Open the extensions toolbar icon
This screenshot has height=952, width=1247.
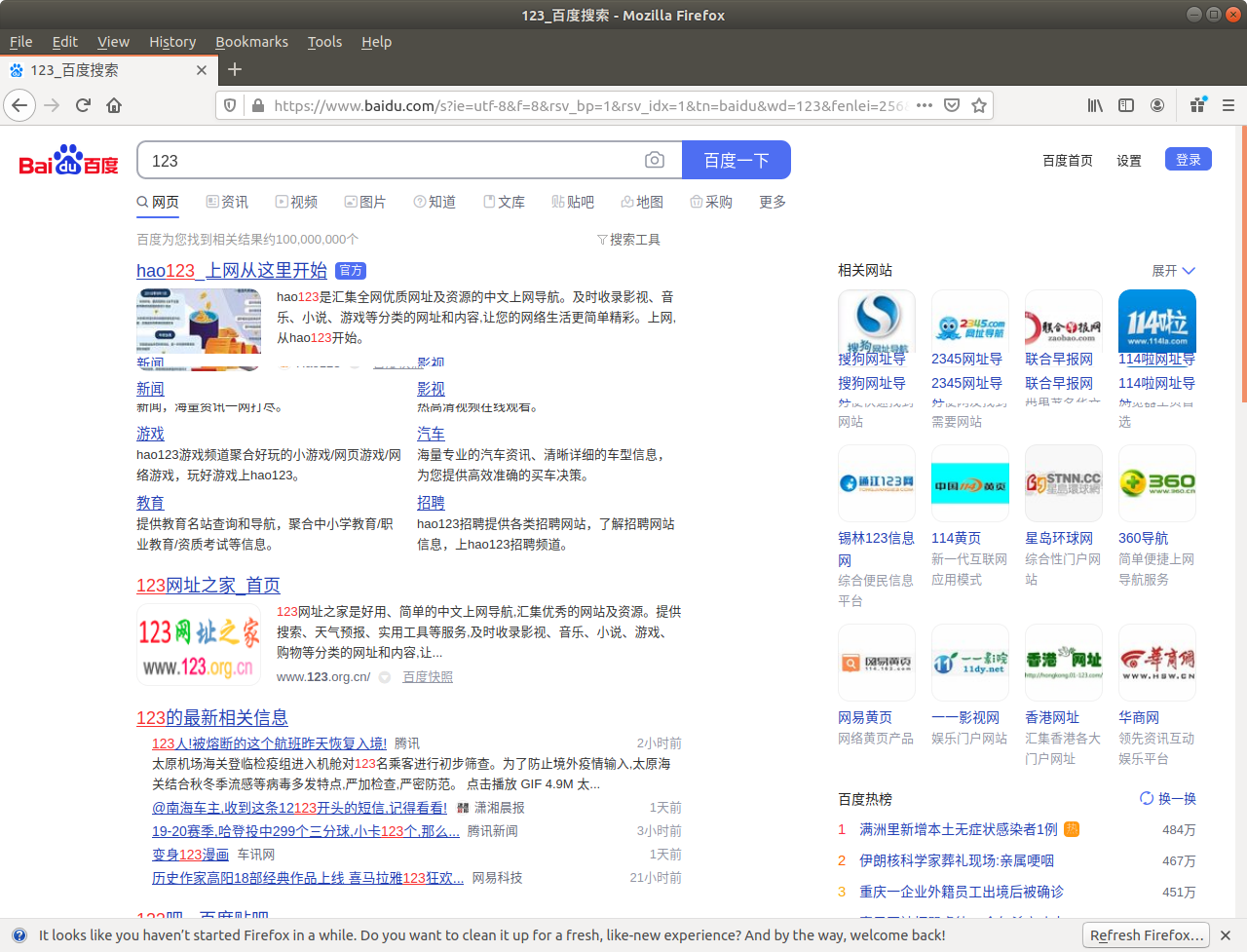click(x=1198, y=105)
